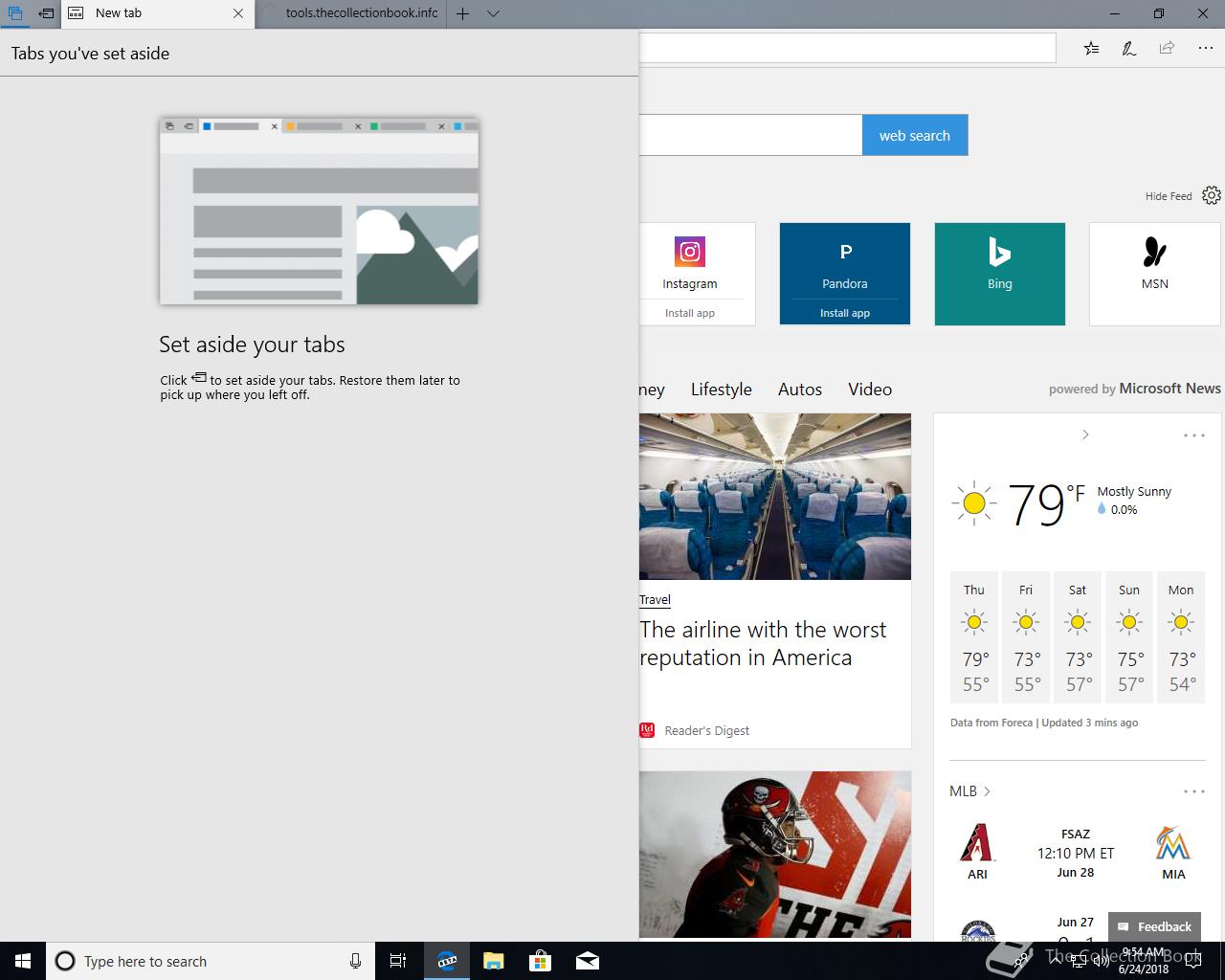The width and height of the screenshot is (1225, 980).
Task: Open the Windows Start menu
Action: click(23, 961)
